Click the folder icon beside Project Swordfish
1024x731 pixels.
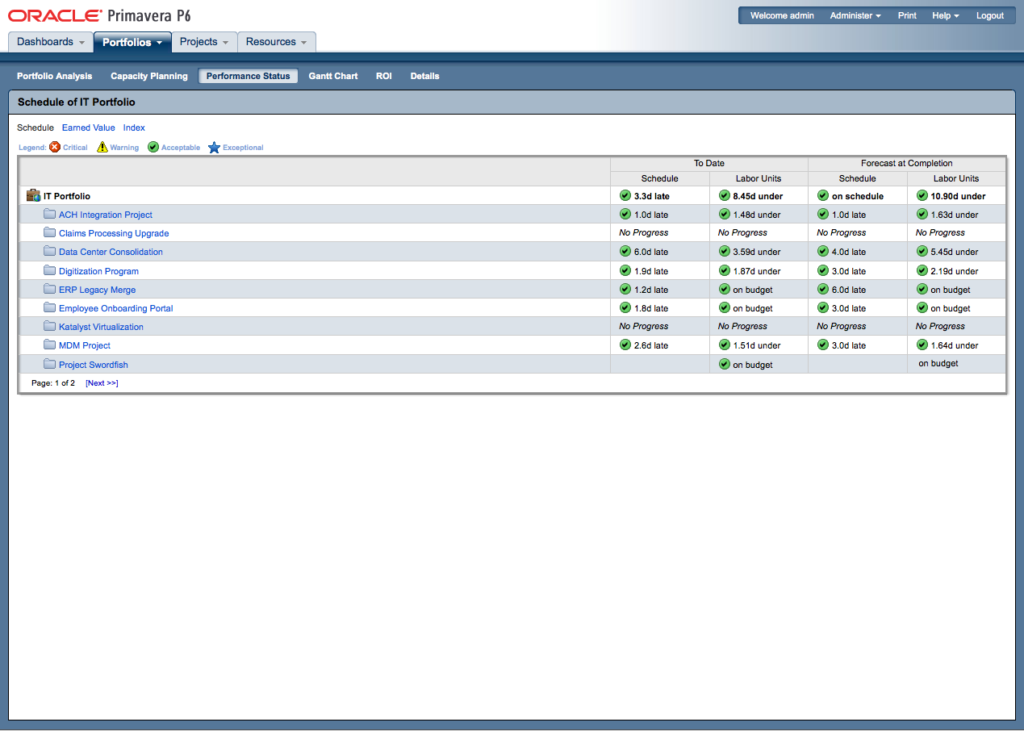pyautogui.click(x=49, y=363)
